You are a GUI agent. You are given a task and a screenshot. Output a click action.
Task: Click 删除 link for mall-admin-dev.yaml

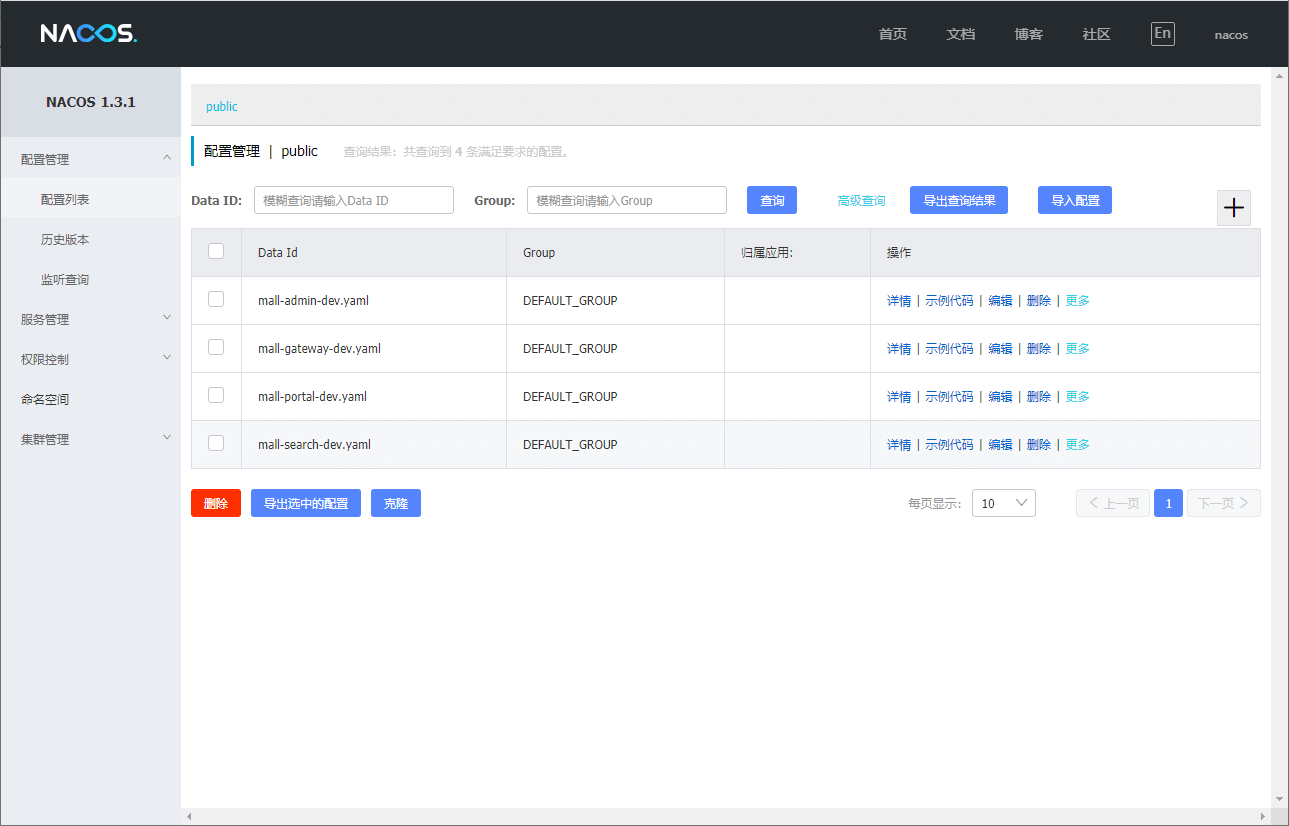click(1039, 301)
